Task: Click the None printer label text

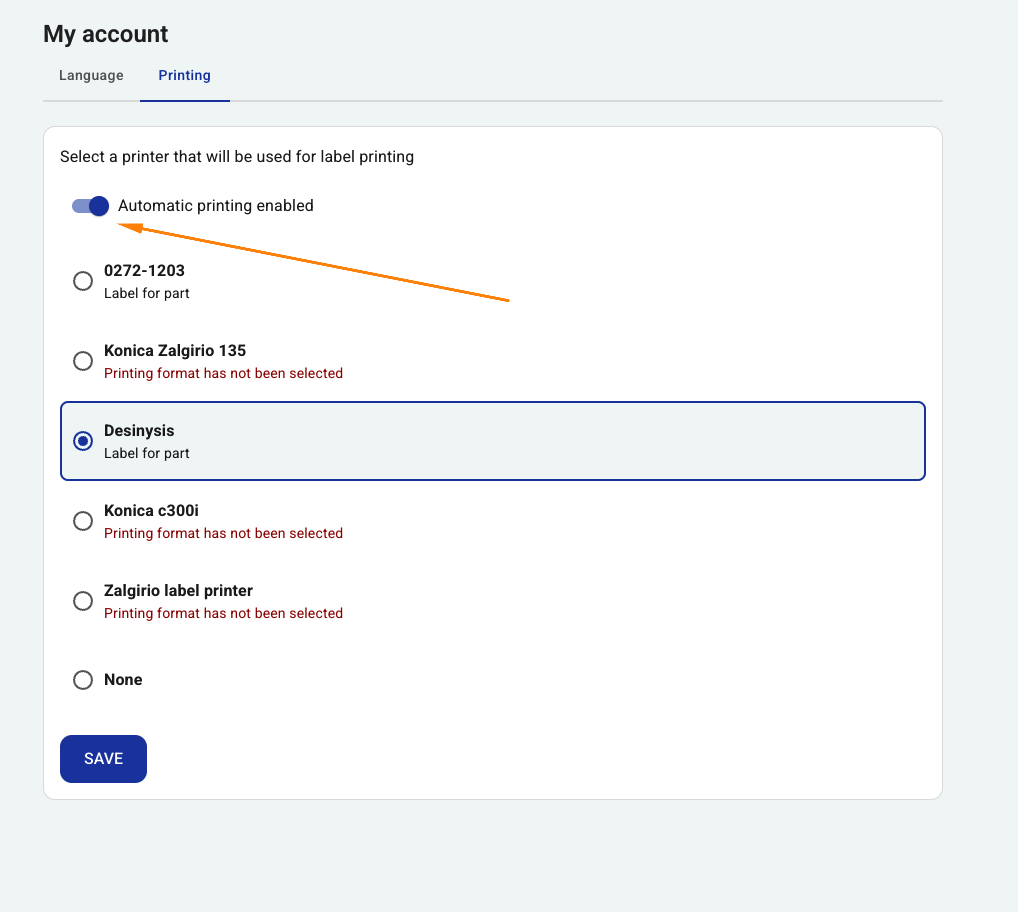Action: pos(123,680)
